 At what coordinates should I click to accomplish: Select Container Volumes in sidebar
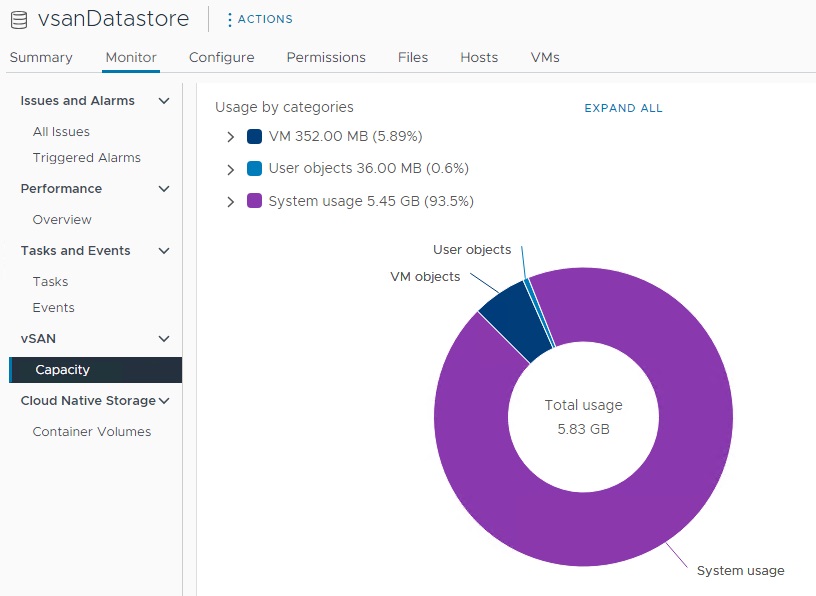coord(92,432)
